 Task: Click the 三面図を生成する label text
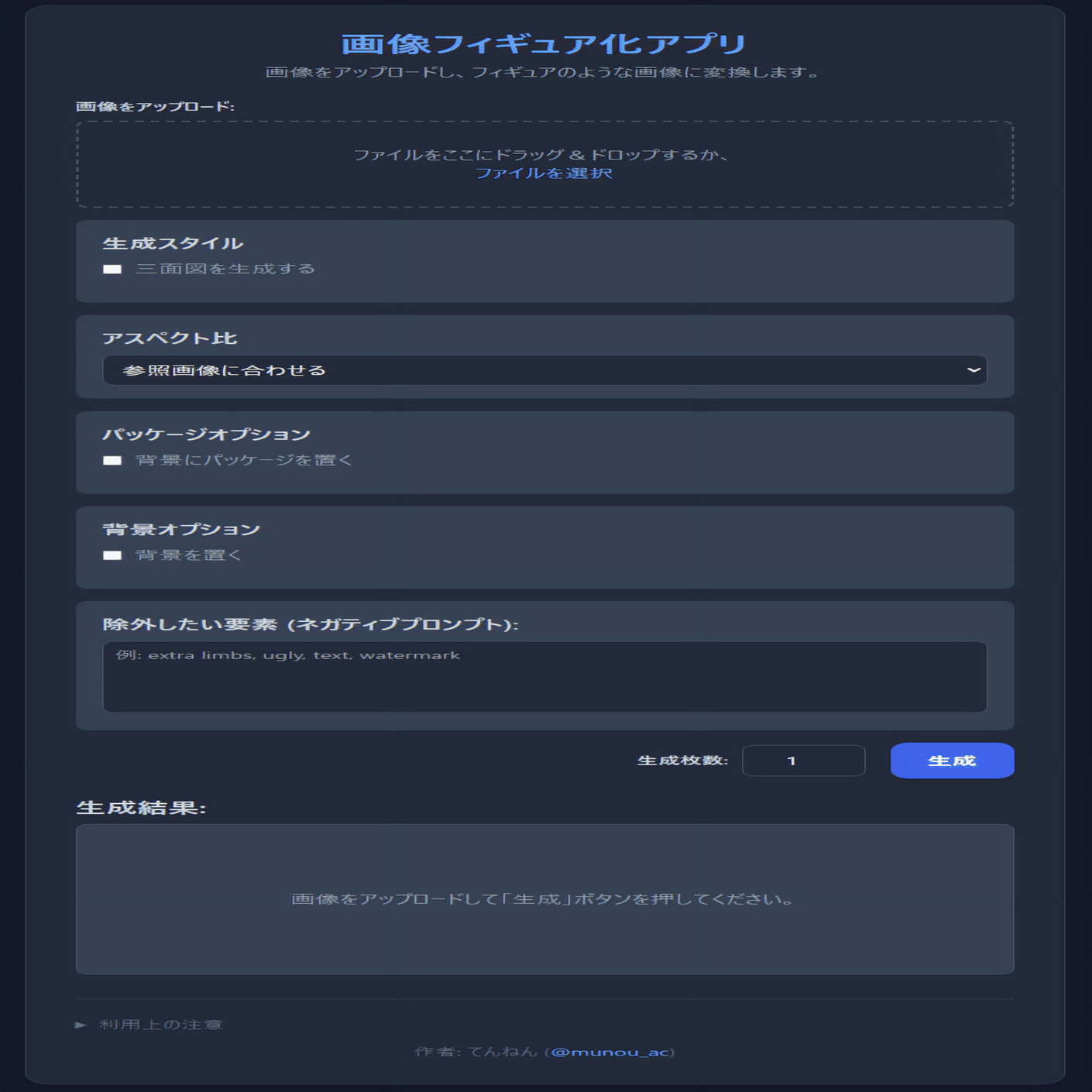click(225, 269)
